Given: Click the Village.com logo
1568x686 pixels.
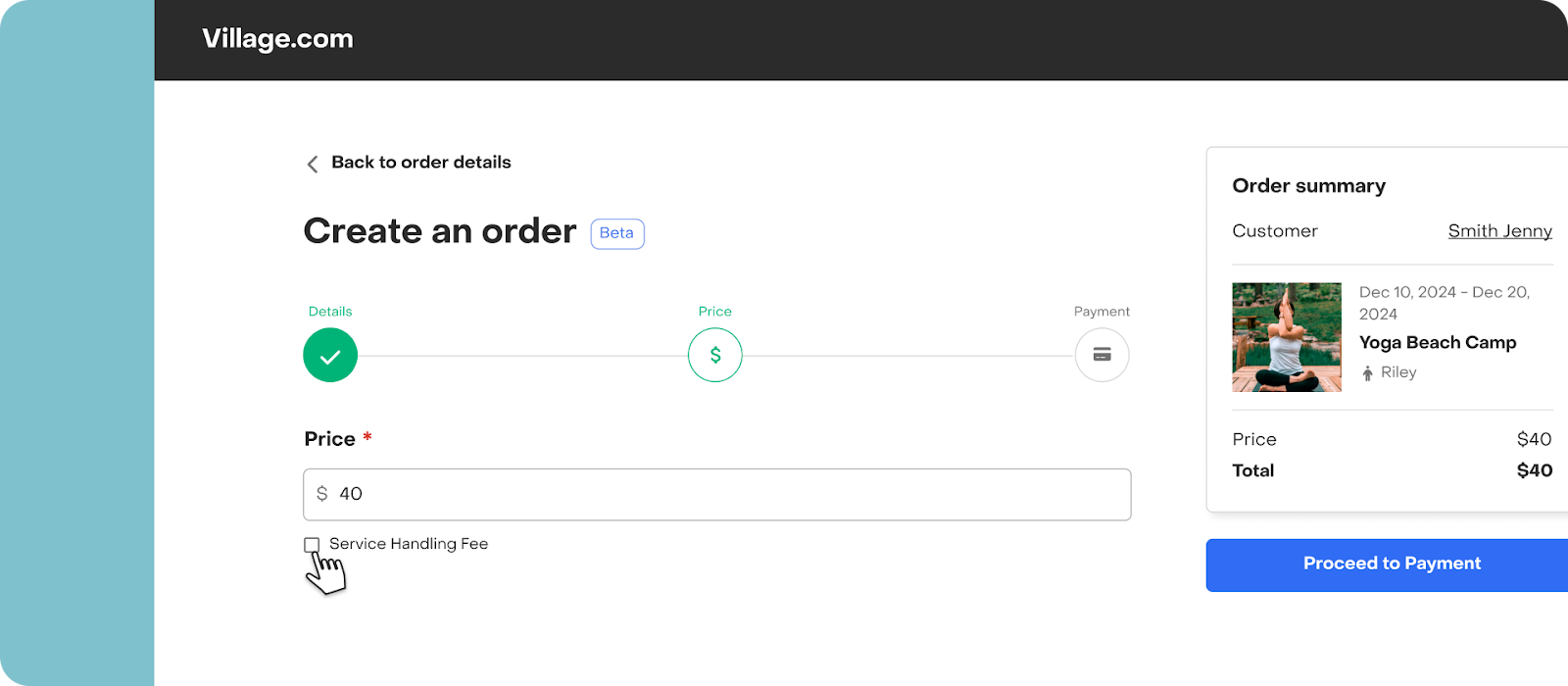Looking at the screenshot, I should click(x=277, y=39).
